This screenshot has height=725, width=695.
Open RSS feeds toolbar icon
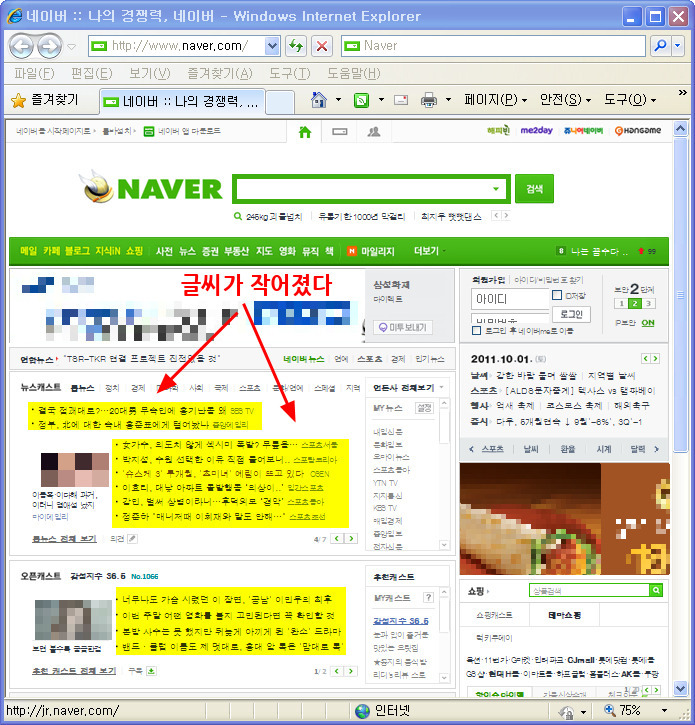point(361,100)
